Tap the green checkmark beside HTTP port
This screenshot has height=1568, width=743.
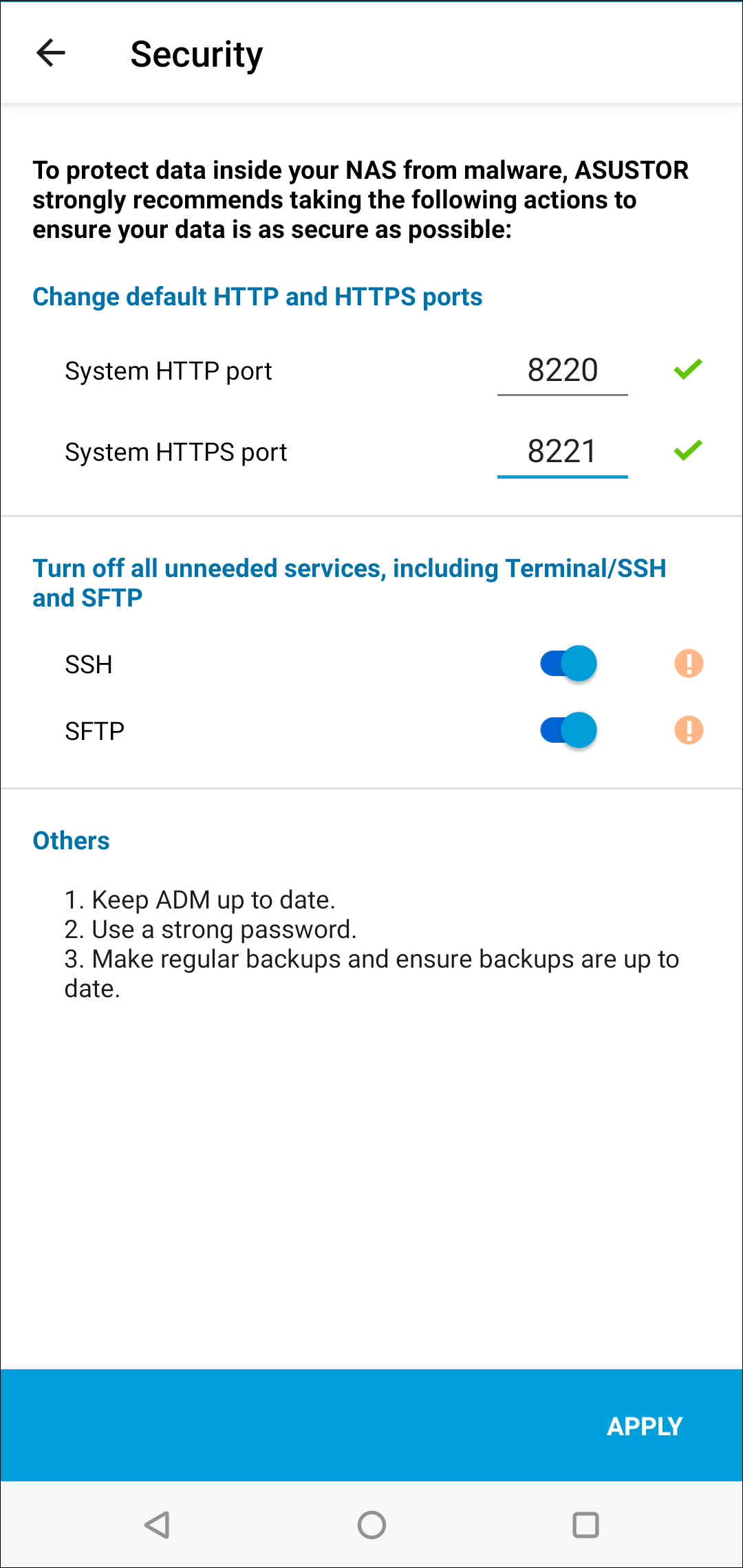688,370
